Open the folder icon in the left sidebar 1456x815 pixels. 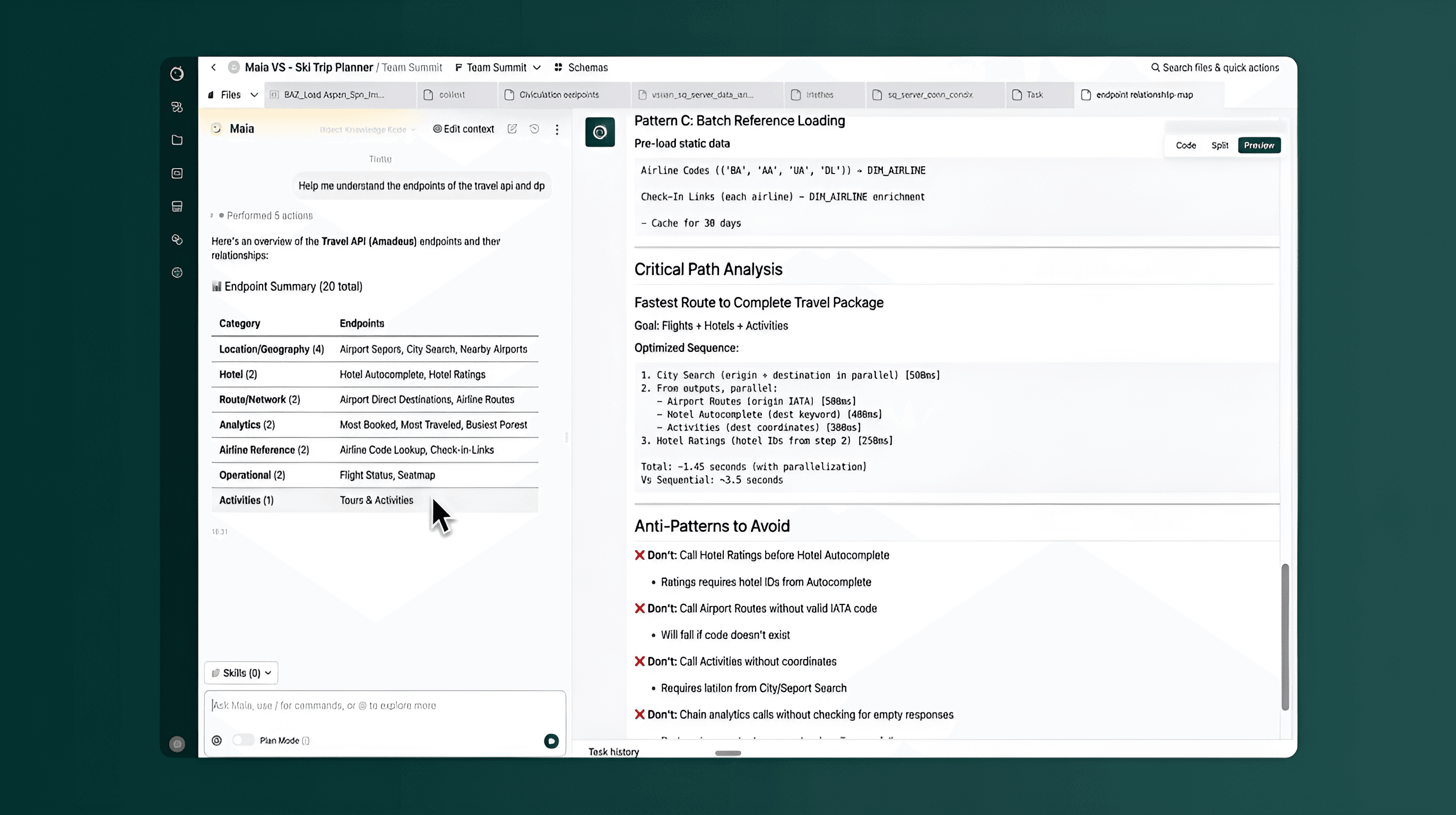tap(177, 140)
